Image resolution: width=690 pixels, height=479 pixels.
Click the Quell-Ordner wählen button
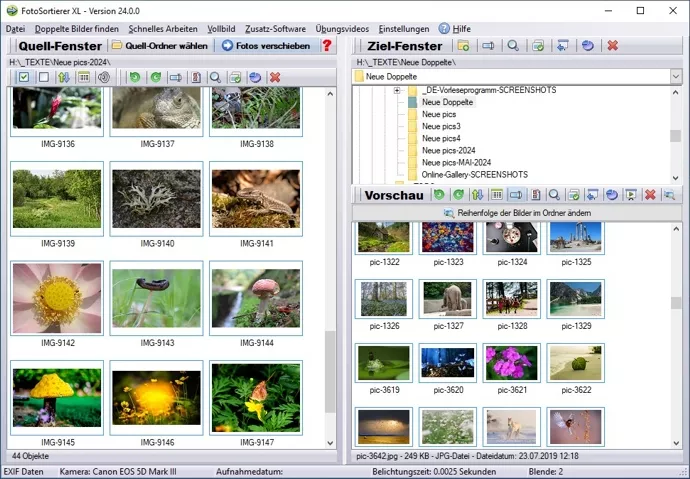(x=159, y=46)
